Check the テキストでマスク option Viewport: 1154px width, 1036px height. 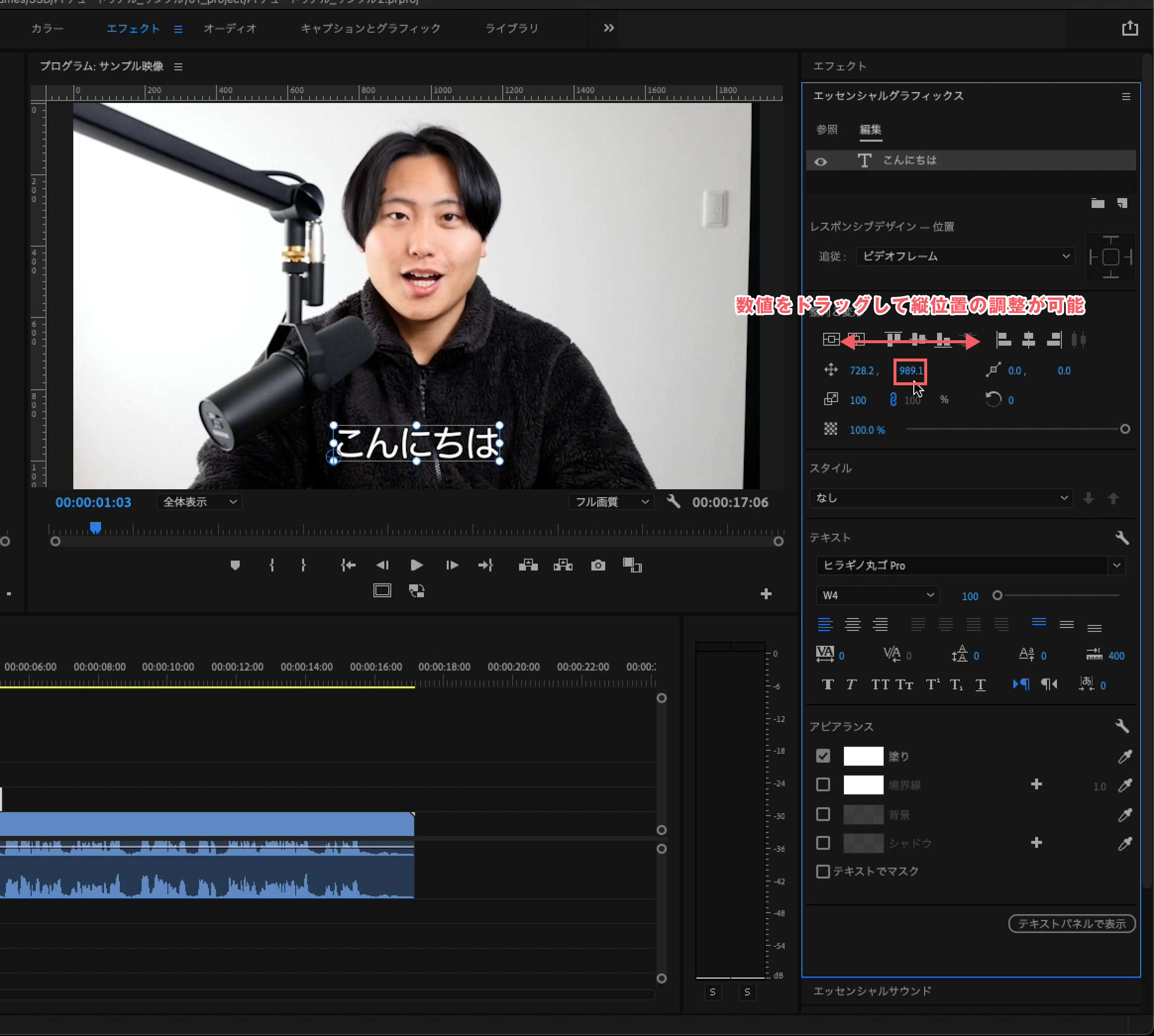pos(823,872)
